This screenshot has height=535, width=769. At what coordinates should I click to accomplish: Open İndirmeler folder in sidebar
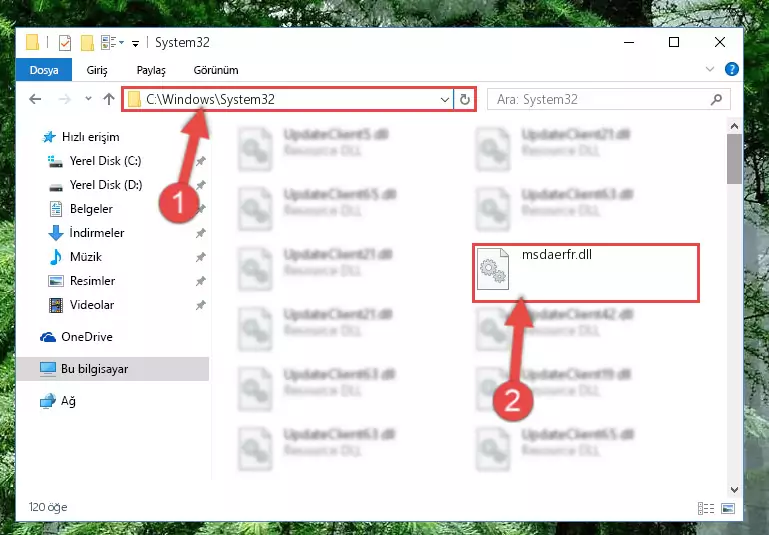97,233
